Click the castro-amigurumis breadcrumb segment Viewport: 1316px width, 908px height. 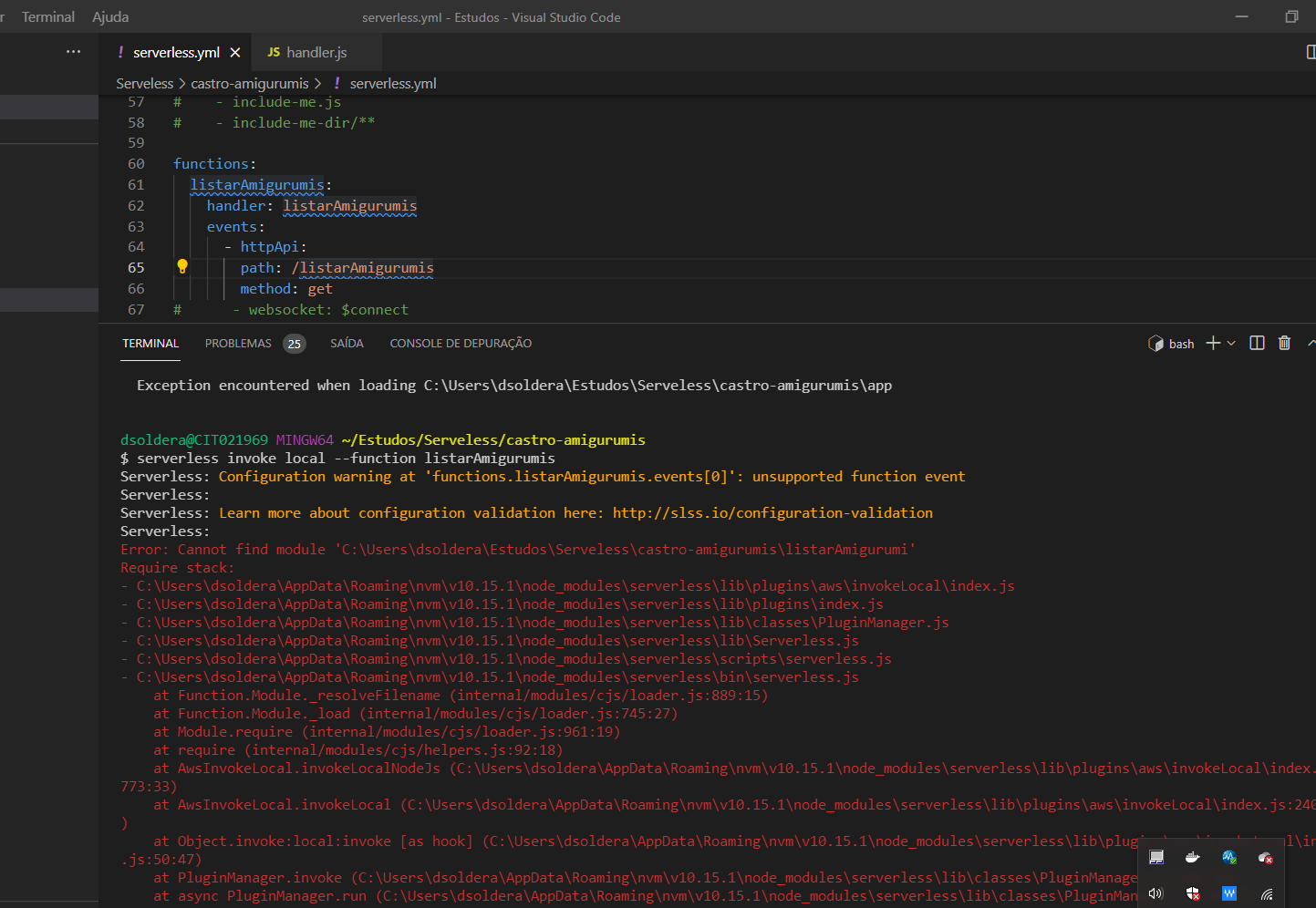(250, 83)
